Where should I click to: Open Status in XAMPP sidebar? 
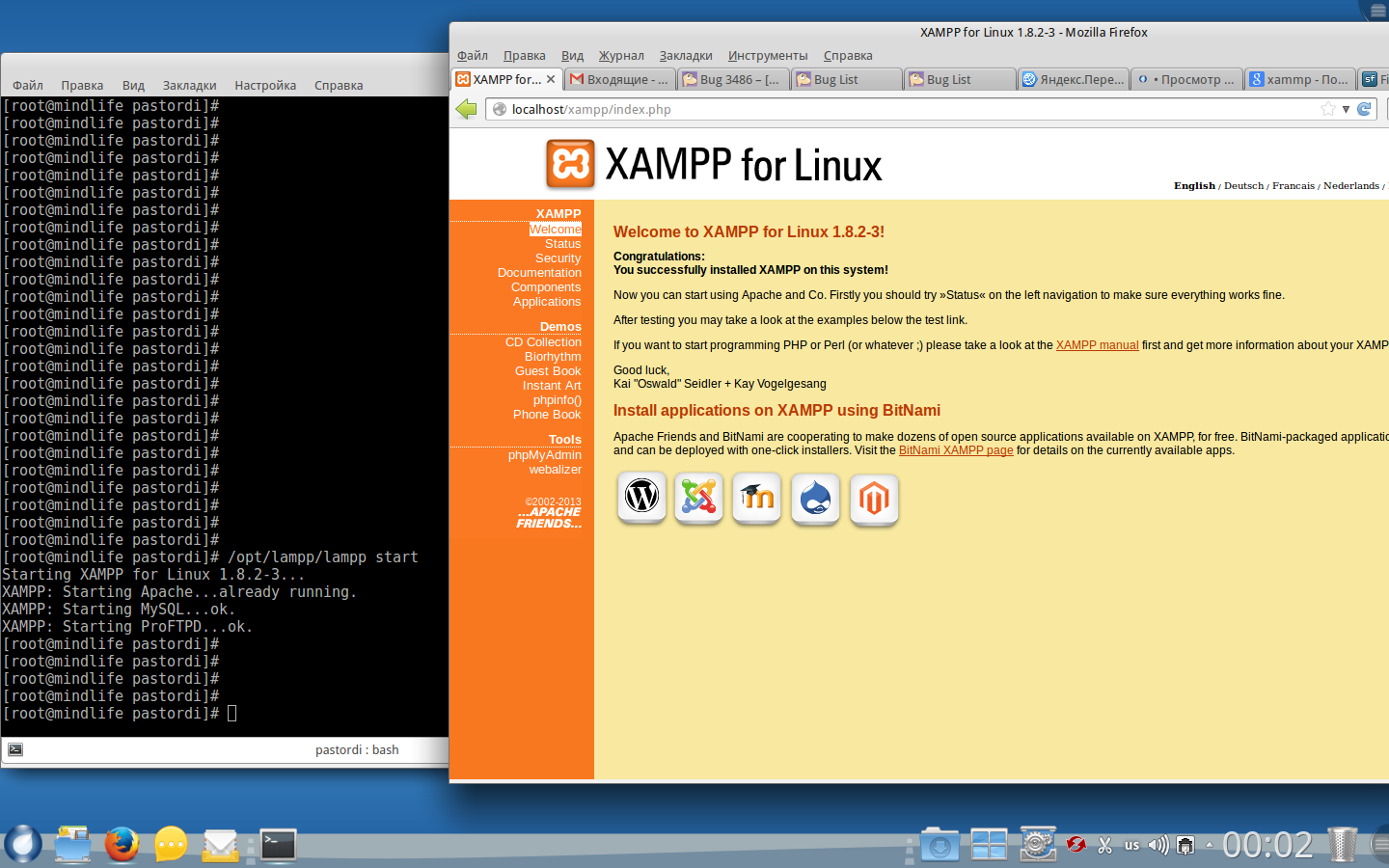(x=563, y=244)
